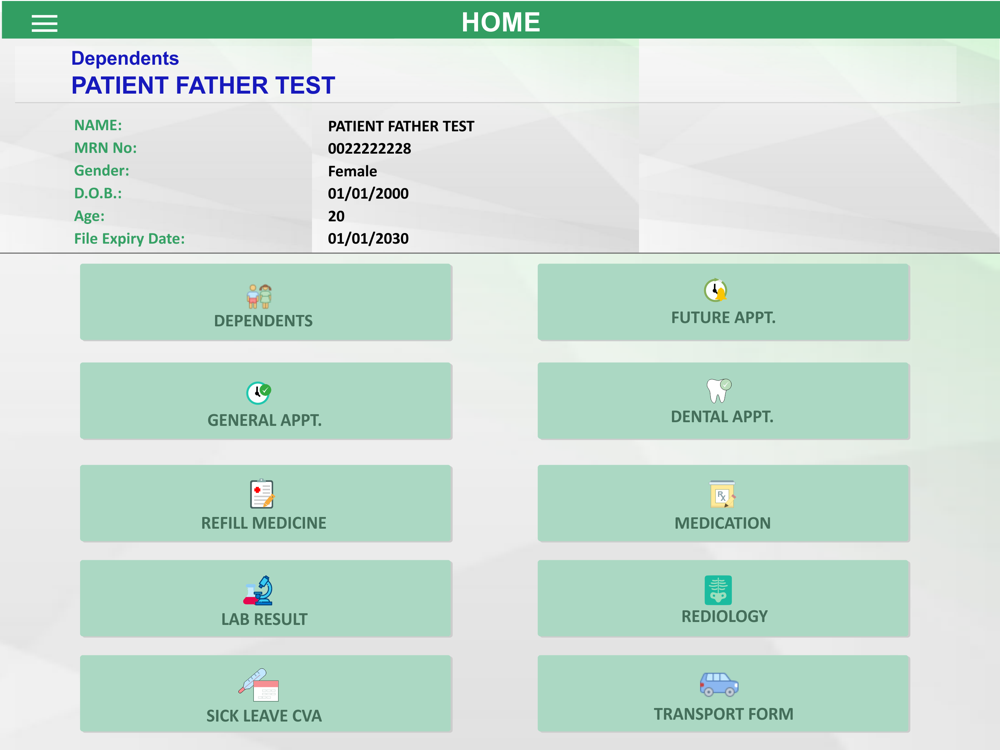Open the FUTURE APPT. label

click(x=723, y=318)
